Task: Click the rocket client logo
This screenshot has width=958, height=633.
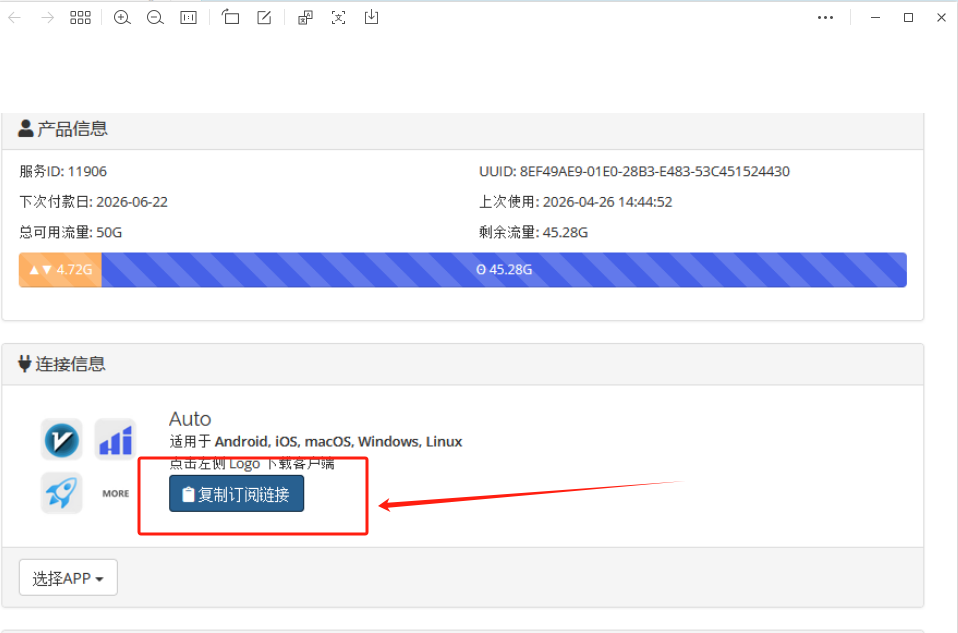Action: click(x=61, y=493)
